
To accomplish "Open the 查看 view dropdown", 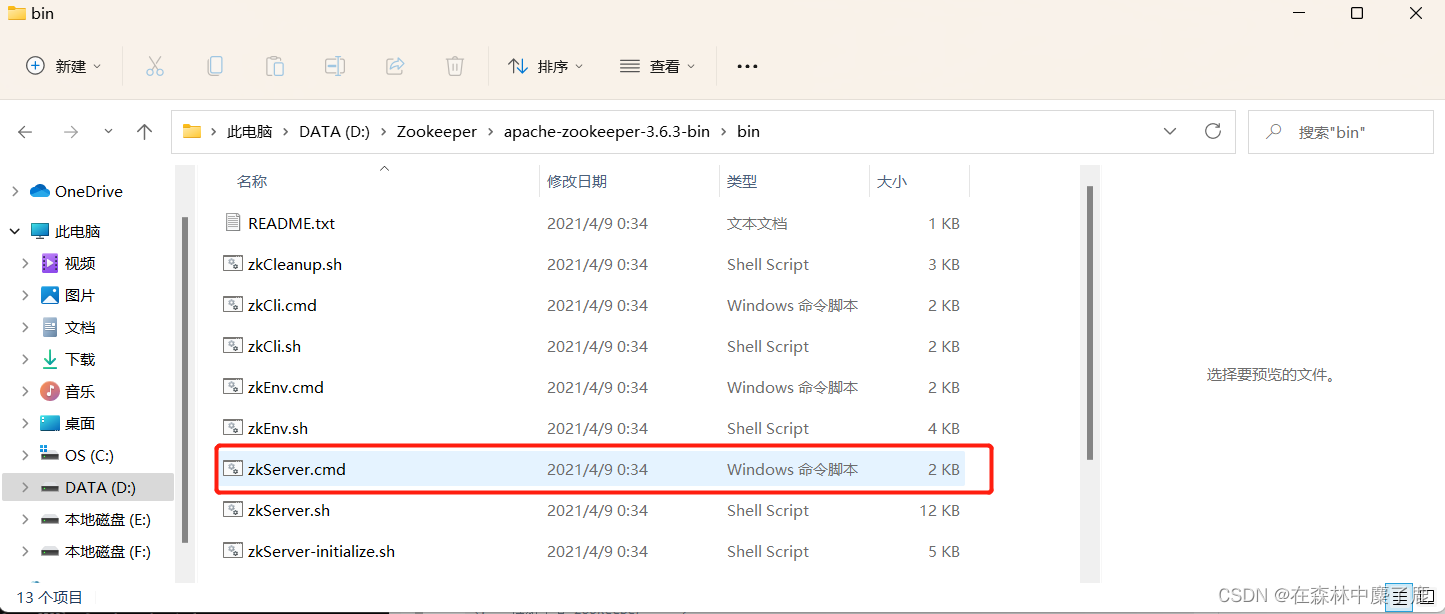I will click(657, 66).
